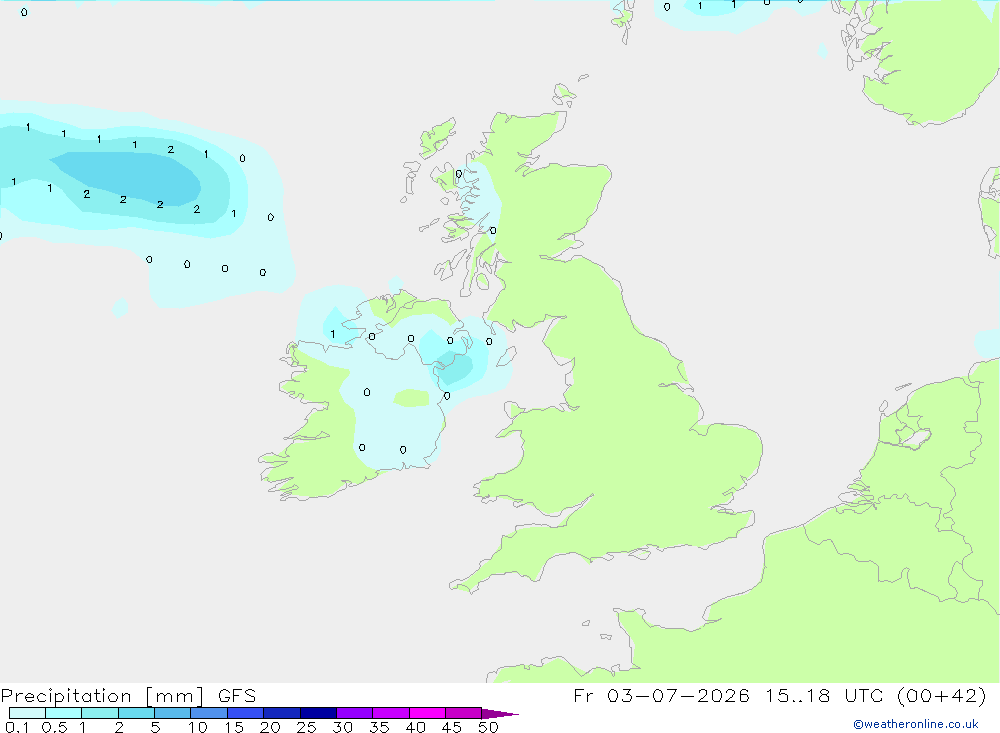Screen dimensions: 1000x733
Task: Pick the 5–10 mm blue legend segment
Action: coord(173,713)
